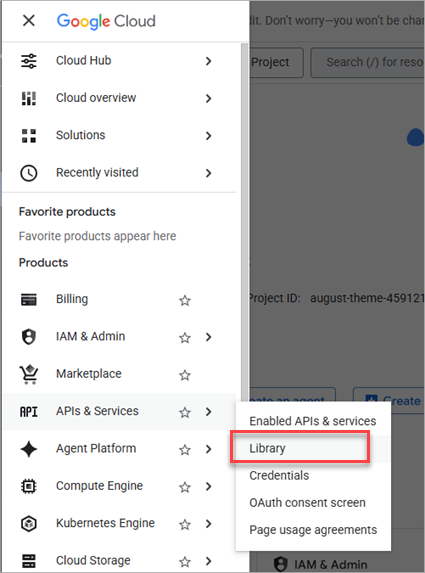425x573 pixels.
Task: Select the Cloud overview dashboard icon
Action: [29, 98]
